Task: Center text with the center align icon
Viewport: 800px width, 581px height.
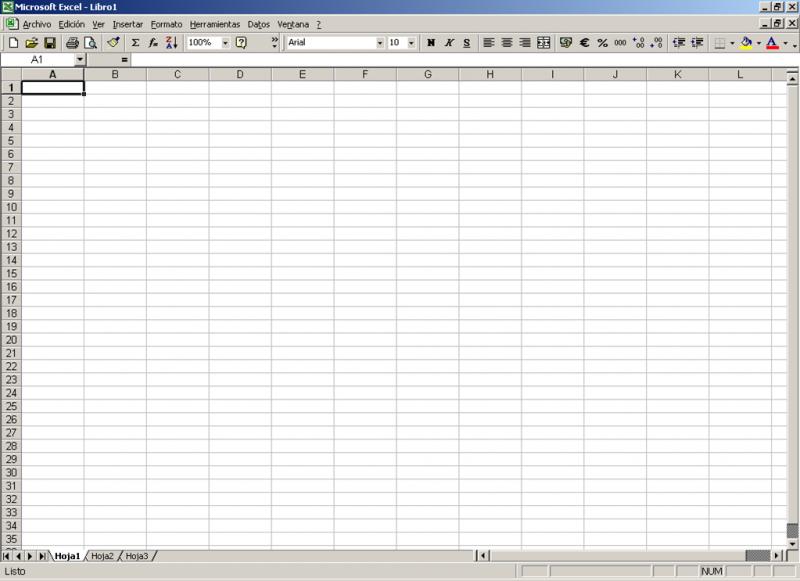Action: click(x=507, y=43)
